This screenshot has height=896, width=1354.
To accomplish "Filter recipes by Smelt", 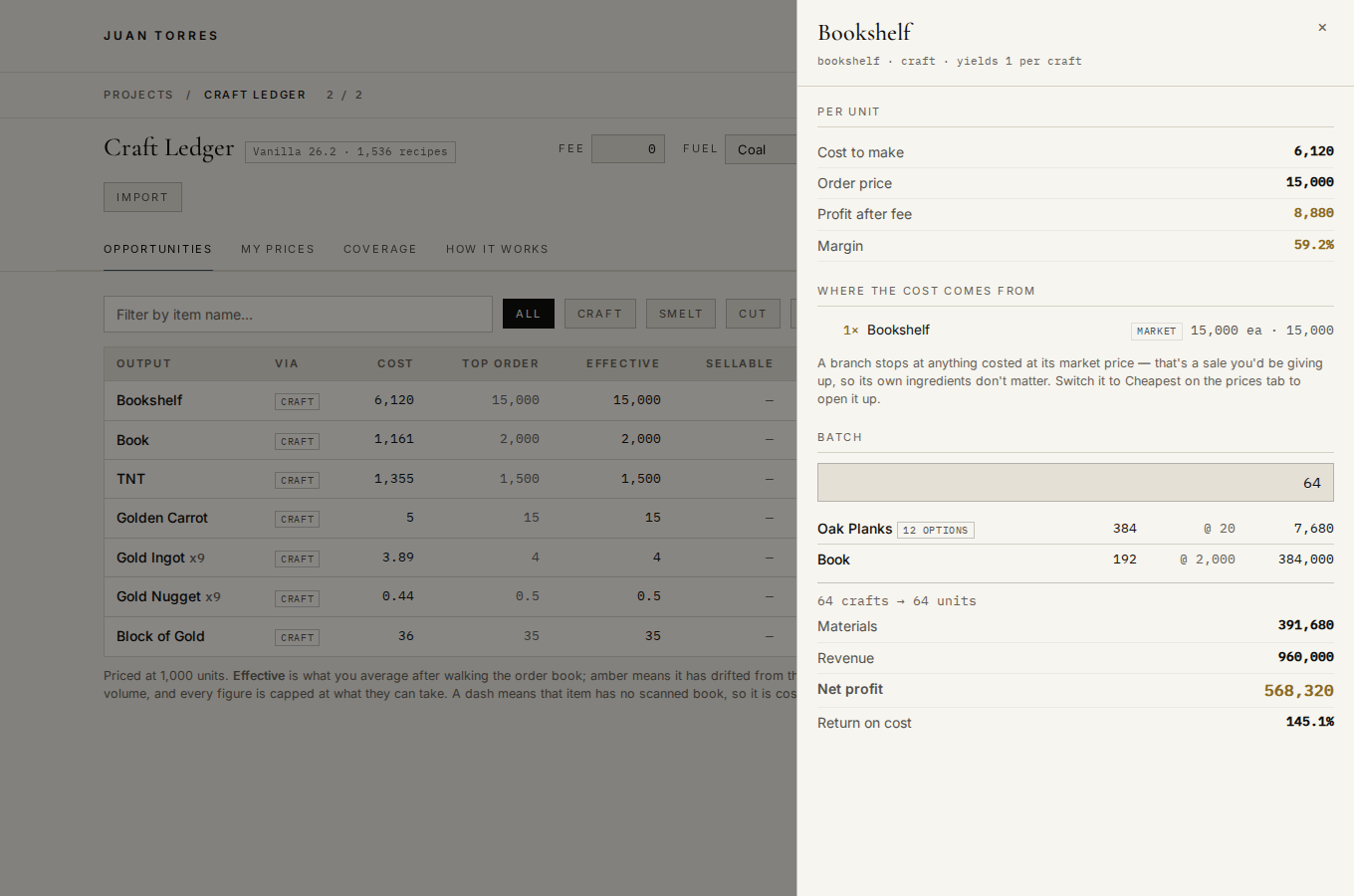I will (681, 314).
